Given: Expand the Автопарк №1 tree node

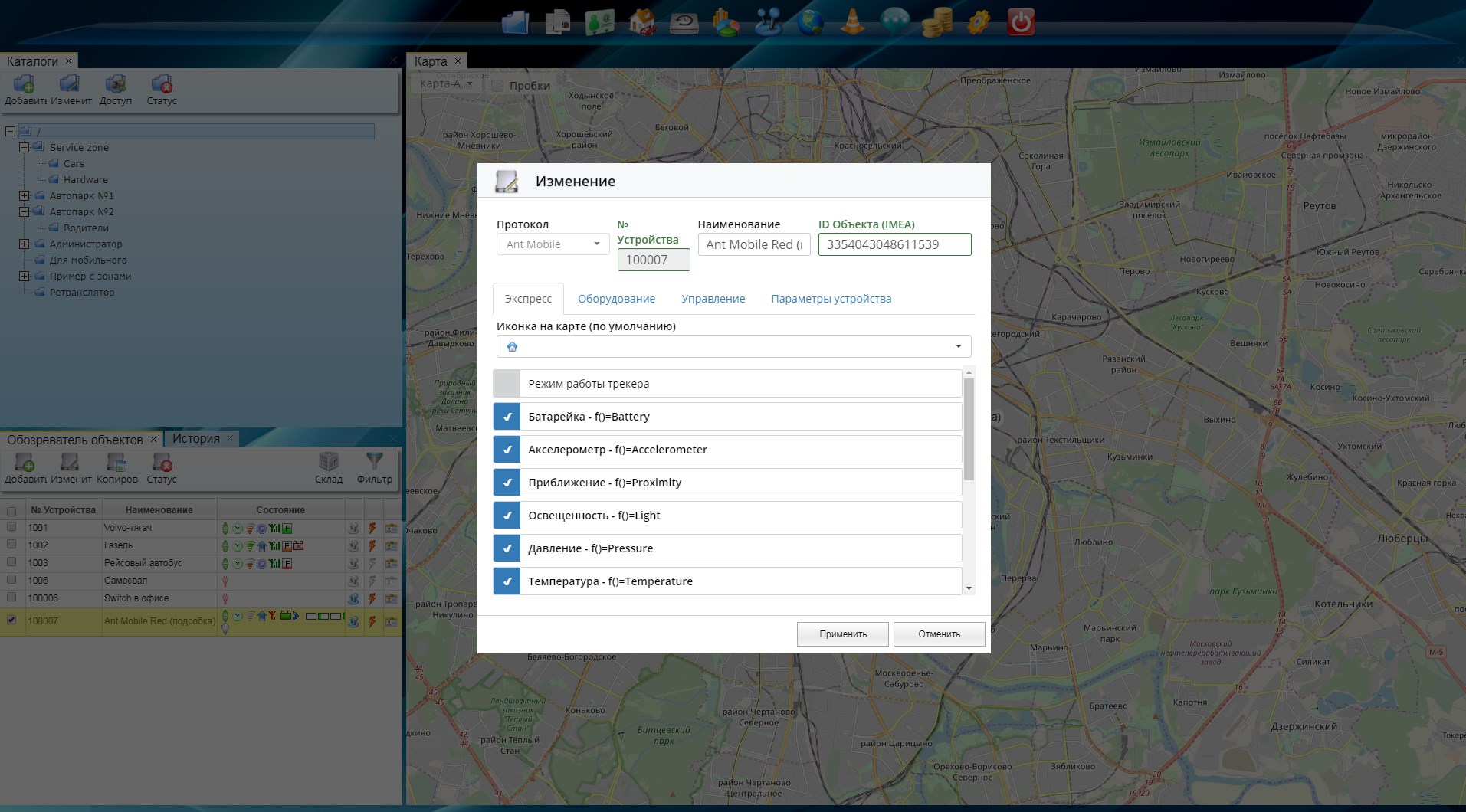Looking at the screenshot, I should pos(25,196).
